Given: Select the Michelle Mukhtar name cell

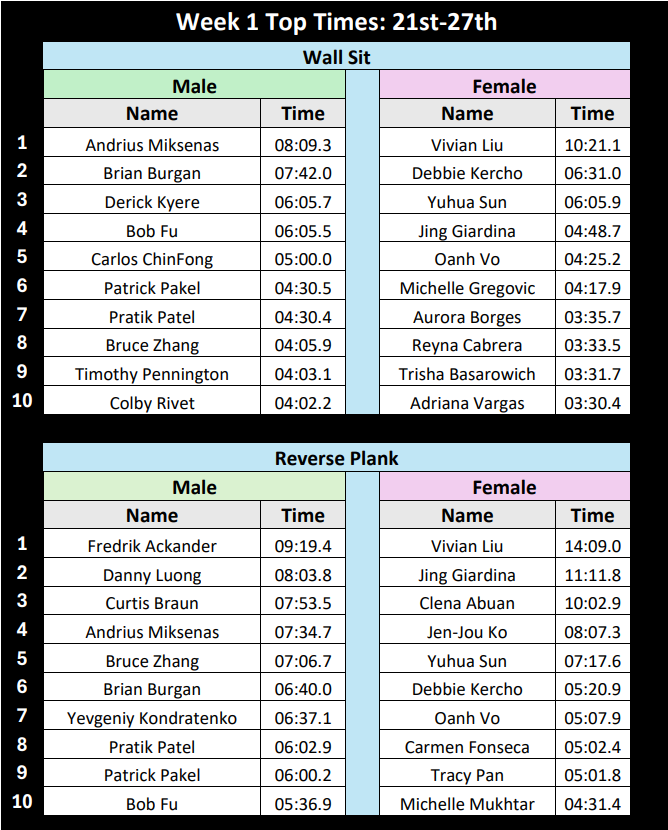Looking at the screenshot, I should 467,804.
